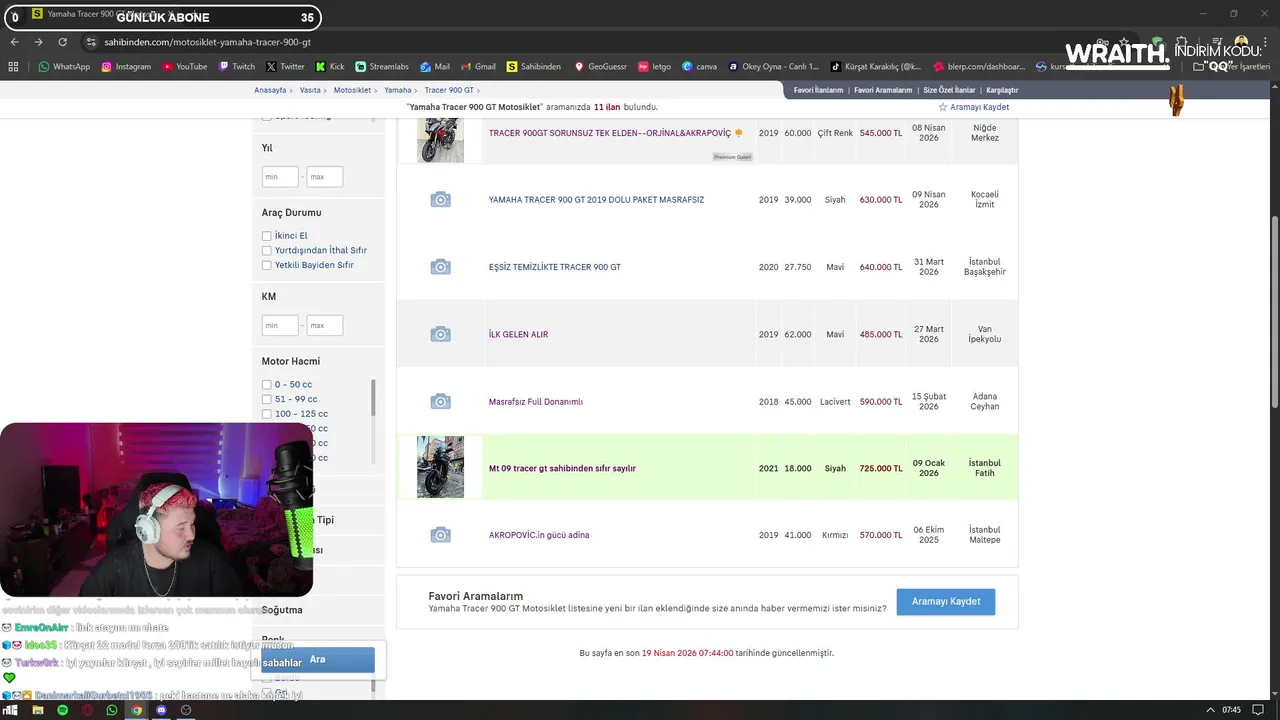Check the 51 - 99 cc checkbox

point(267,399)
